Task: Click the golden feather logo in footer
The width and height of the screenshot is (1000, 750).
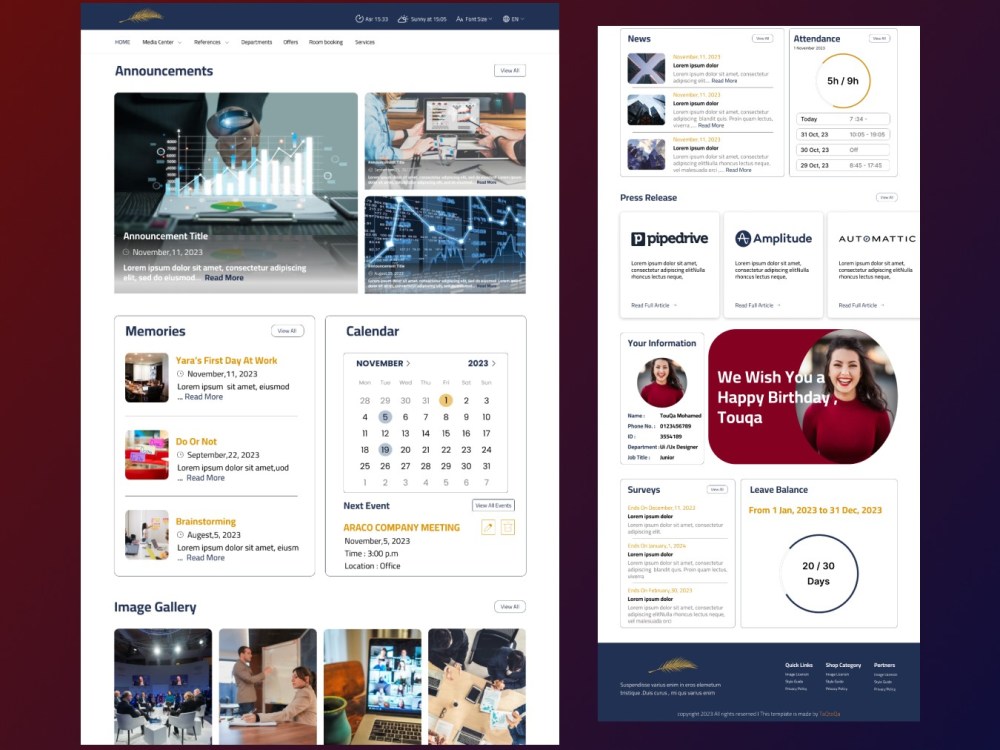Action: point(673,666)
